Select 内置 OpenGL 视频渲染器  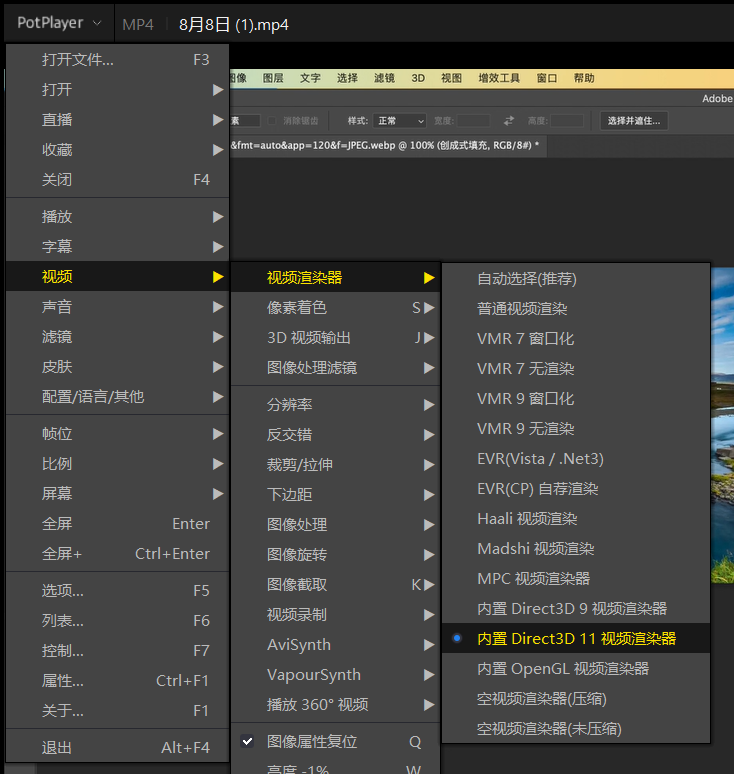576,669
